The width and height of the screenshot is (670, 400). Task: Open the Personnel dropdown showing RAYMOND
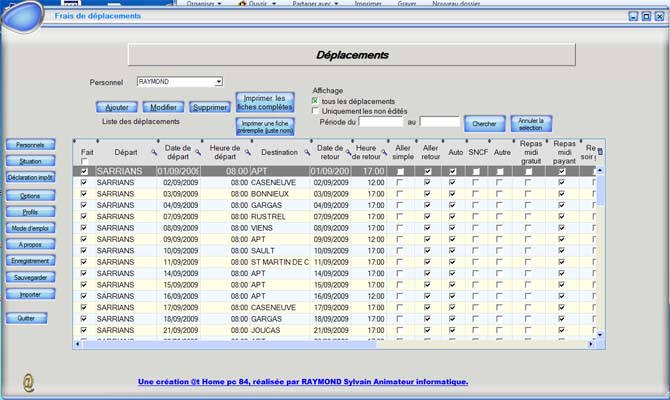(x=218, y=82)
